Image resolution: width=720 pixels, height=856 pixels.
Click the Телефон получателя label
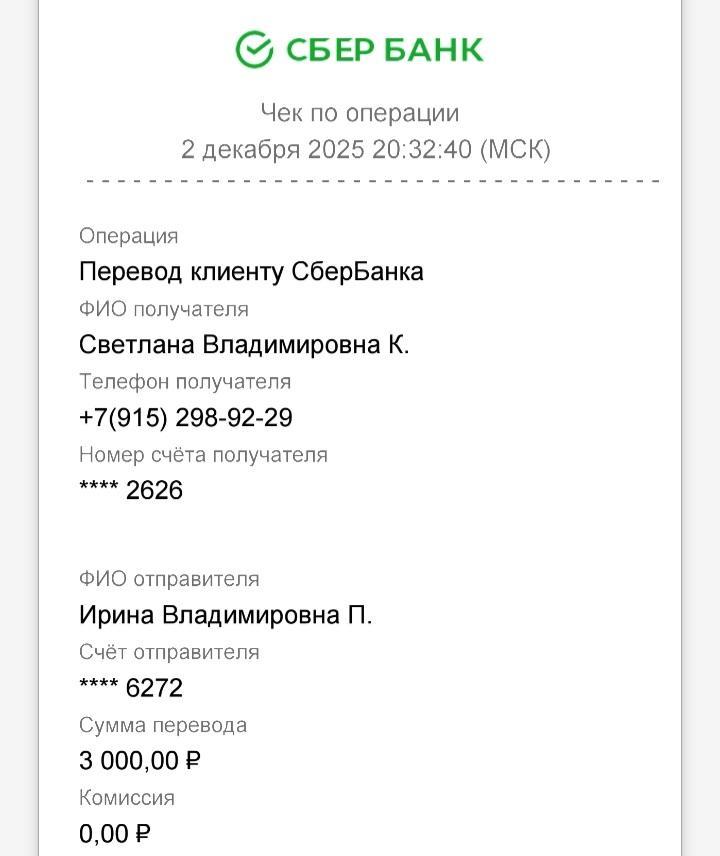[185, 382]
